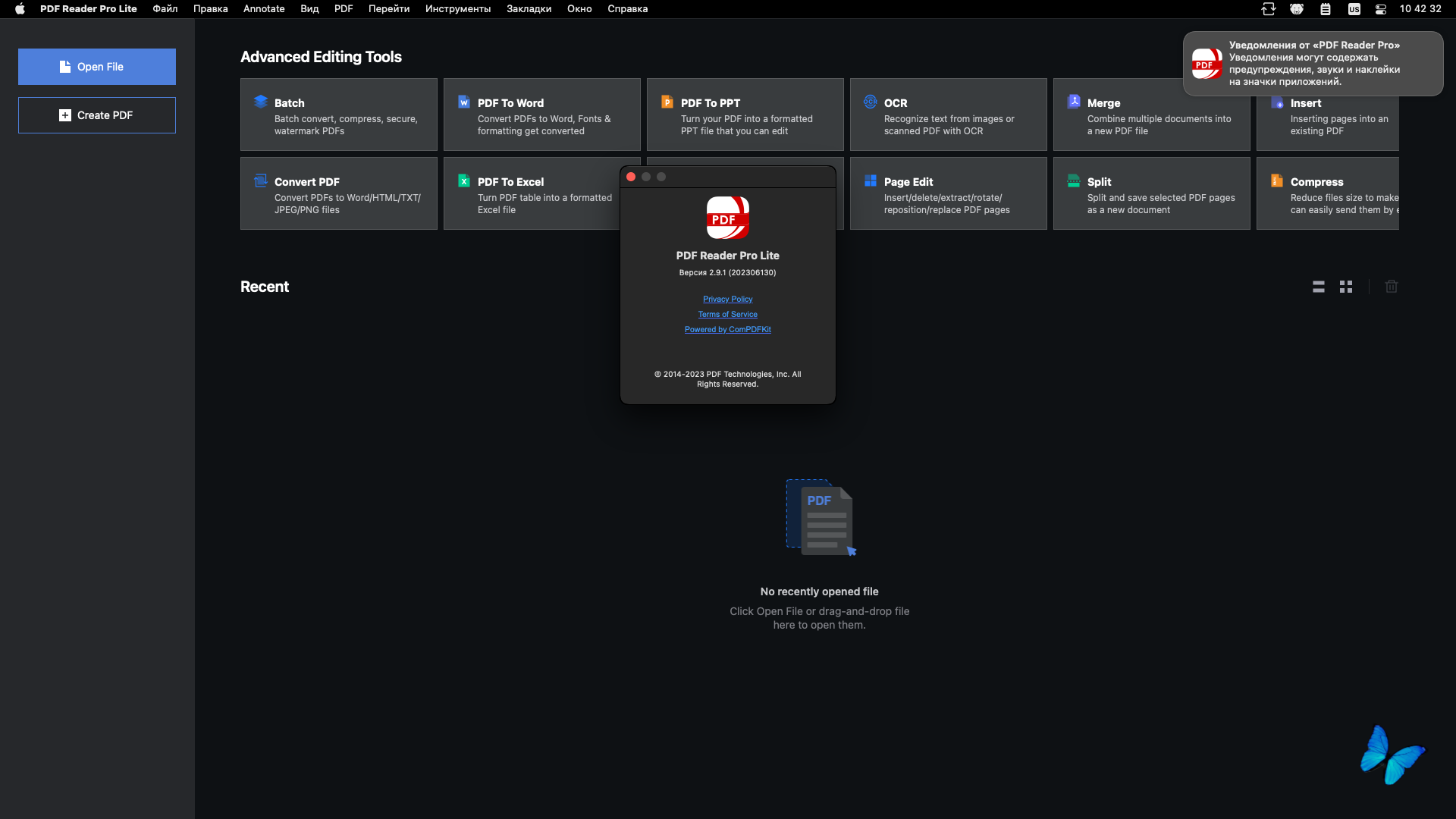Image resolution: width=1456 pixels, height=819 pixels.
Task: Click the "Batch" card title
Action: click(x=290, y=103)
